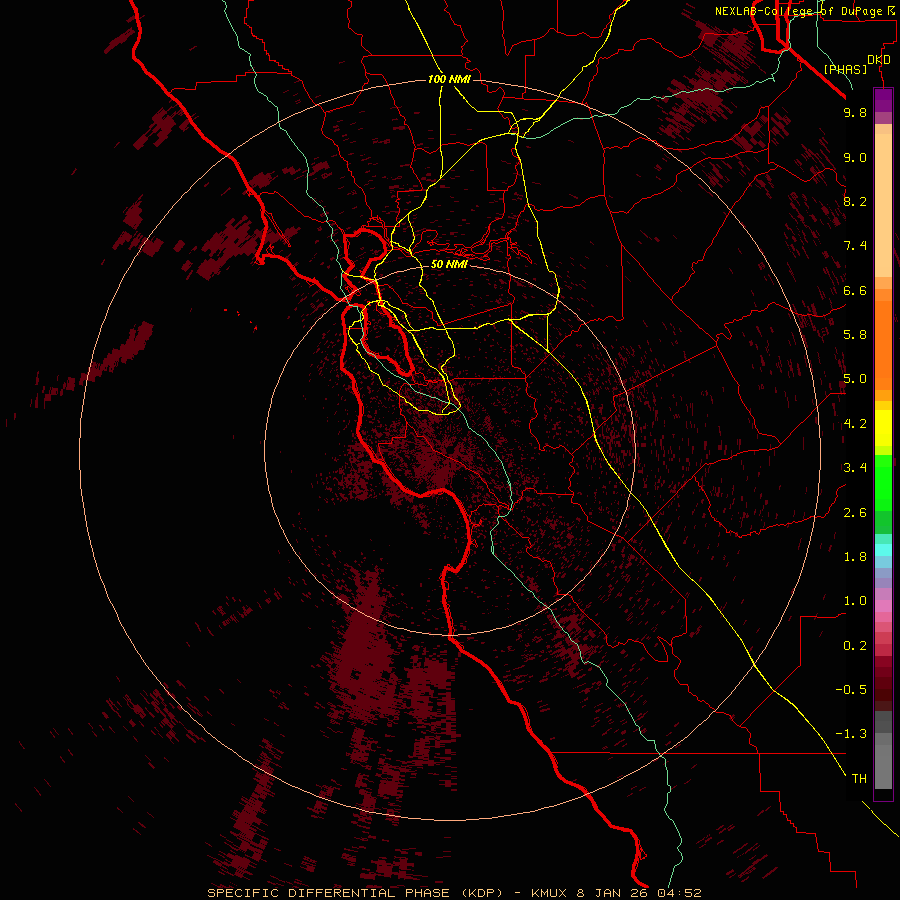Click the KMUX station identifier in caption

pos(551,893)
